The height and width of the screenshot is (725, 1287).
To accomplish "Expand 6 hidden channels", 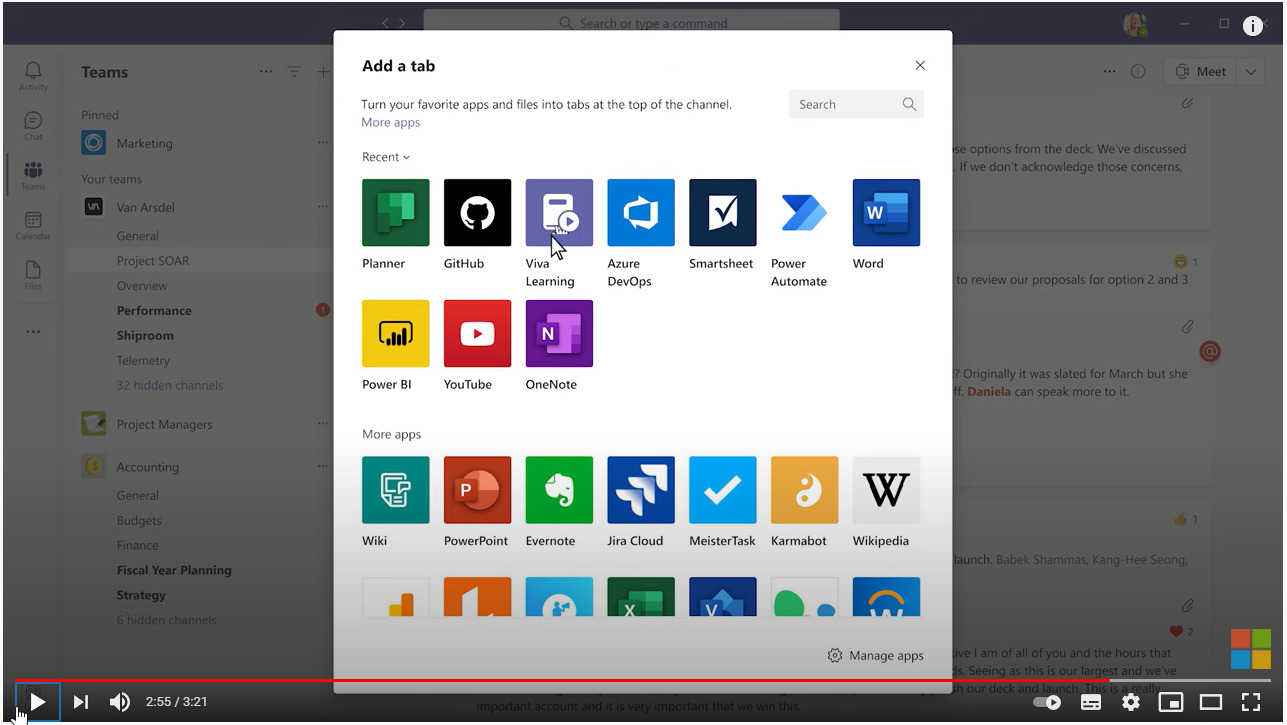I will 166,620.
